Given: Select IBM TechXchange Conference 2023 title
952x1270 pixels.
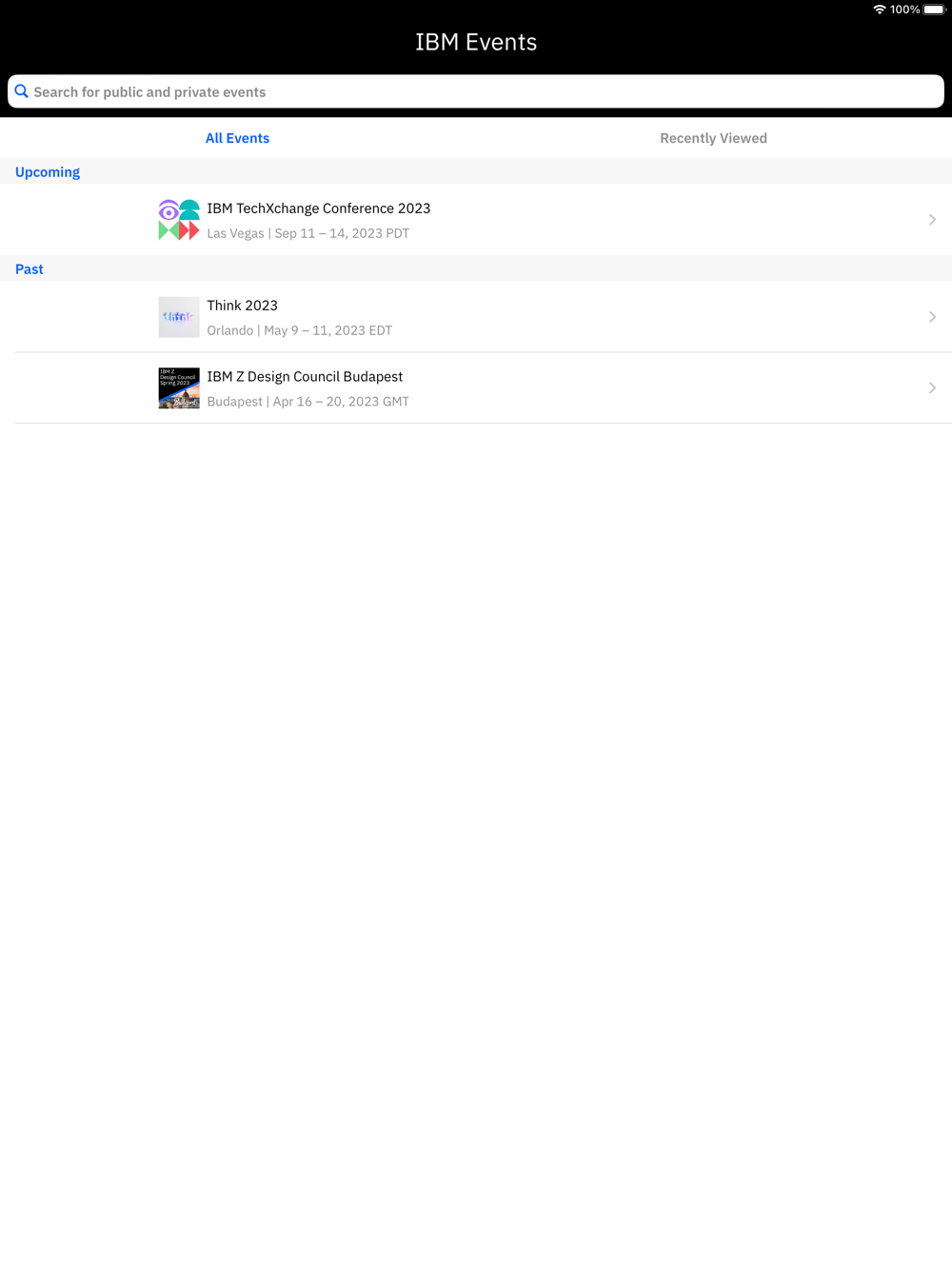Looking at the screenshot, I should [x=319, y=208].
